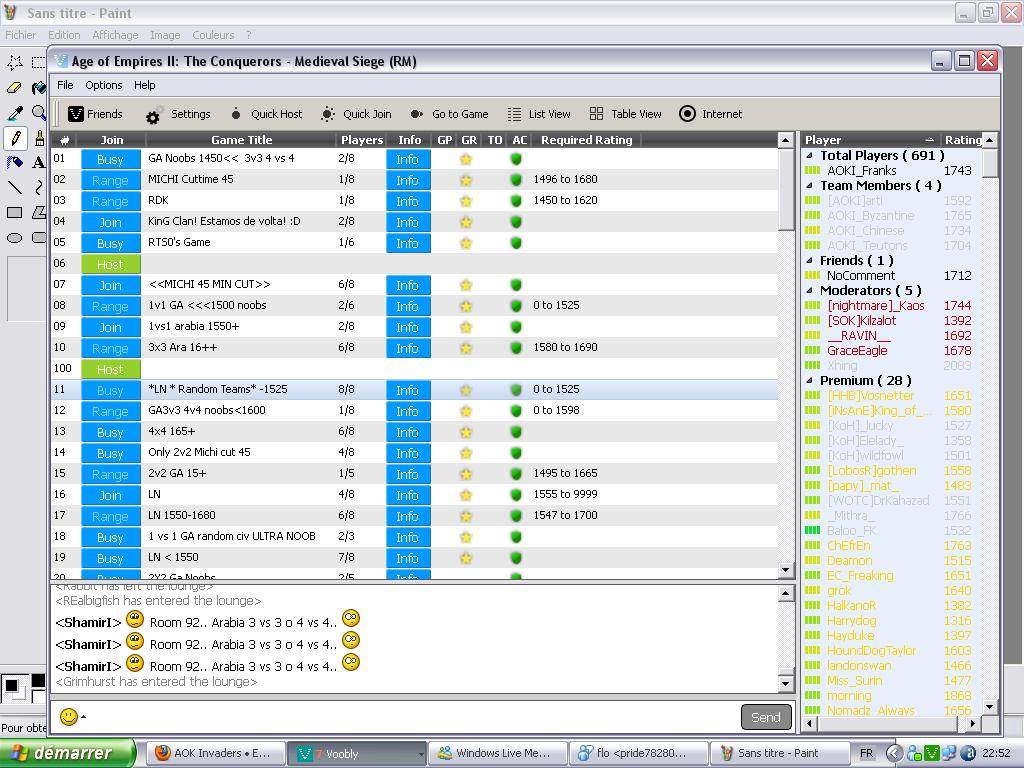Image resolution: width=1024 pixels, height=768 pixels.
Task: Click the GR star icon in room 01
Action: click(466, 159)
